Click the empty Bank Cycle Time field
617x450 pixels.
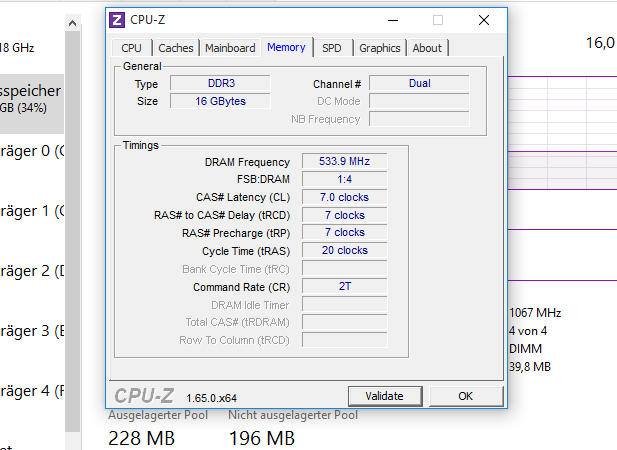click(345, 269)
